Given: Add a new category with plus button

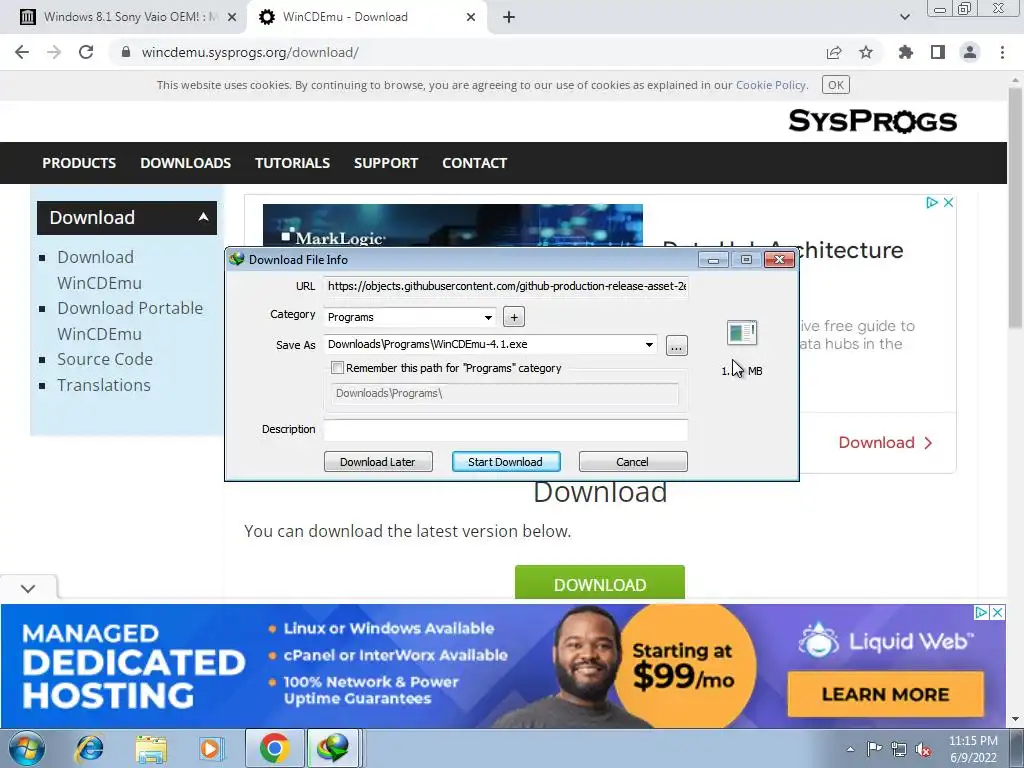Looking at the screenshot, I should click(x=514, y=317).
